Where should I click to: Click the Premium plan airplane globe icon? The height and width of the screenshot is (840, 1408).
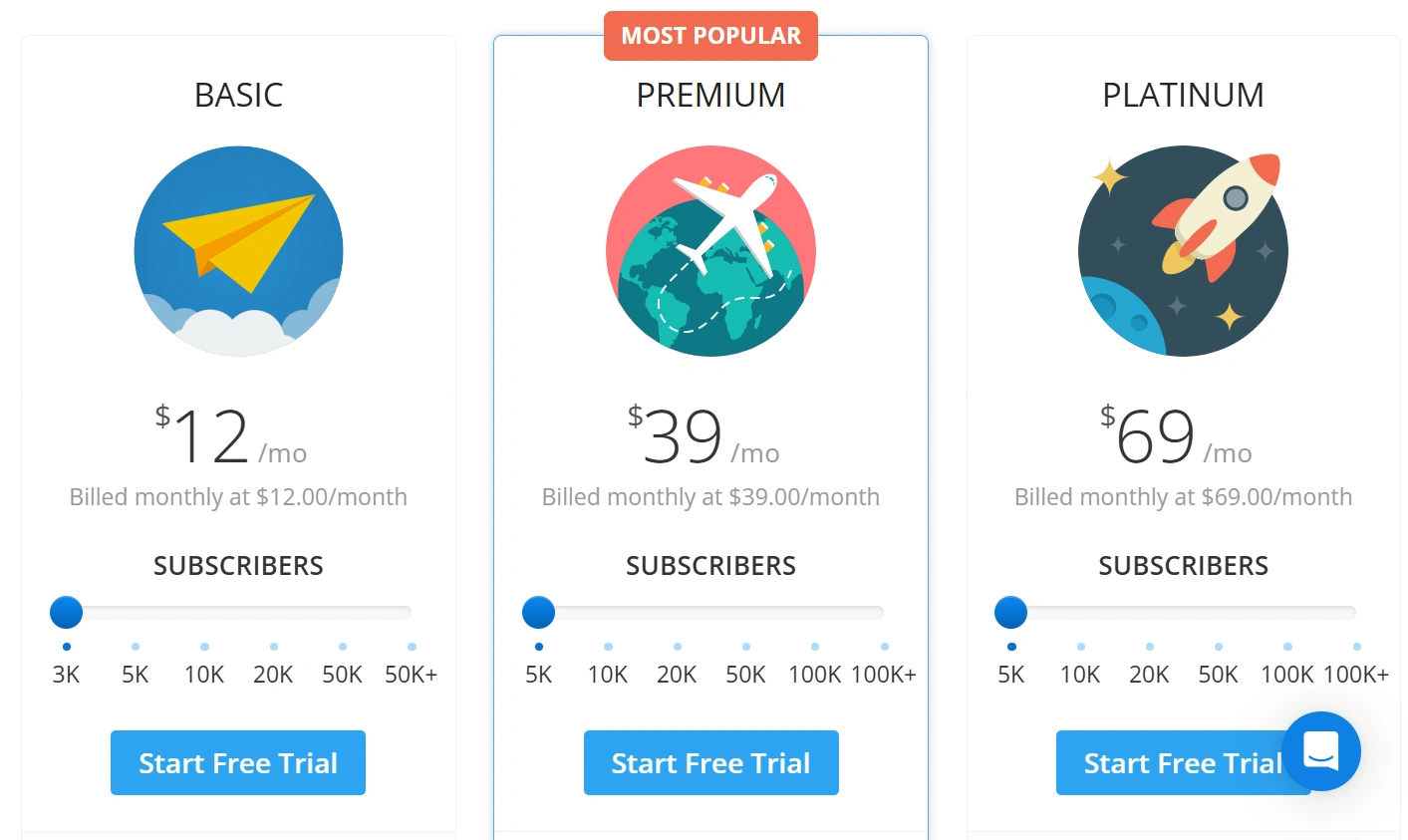[710, 251]
